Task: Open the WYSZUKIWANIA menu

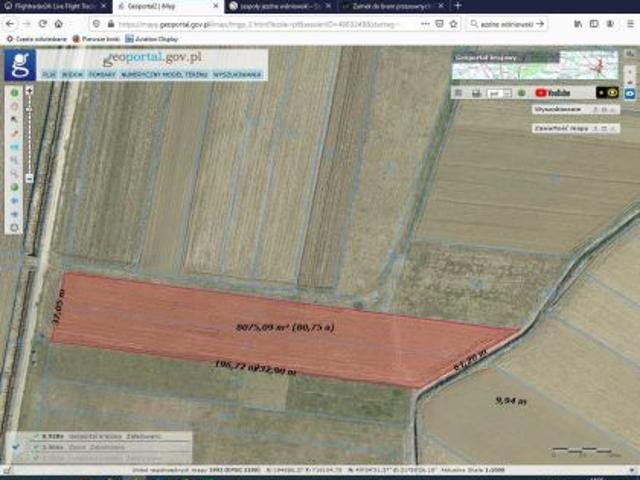Action: pos(237,75)
